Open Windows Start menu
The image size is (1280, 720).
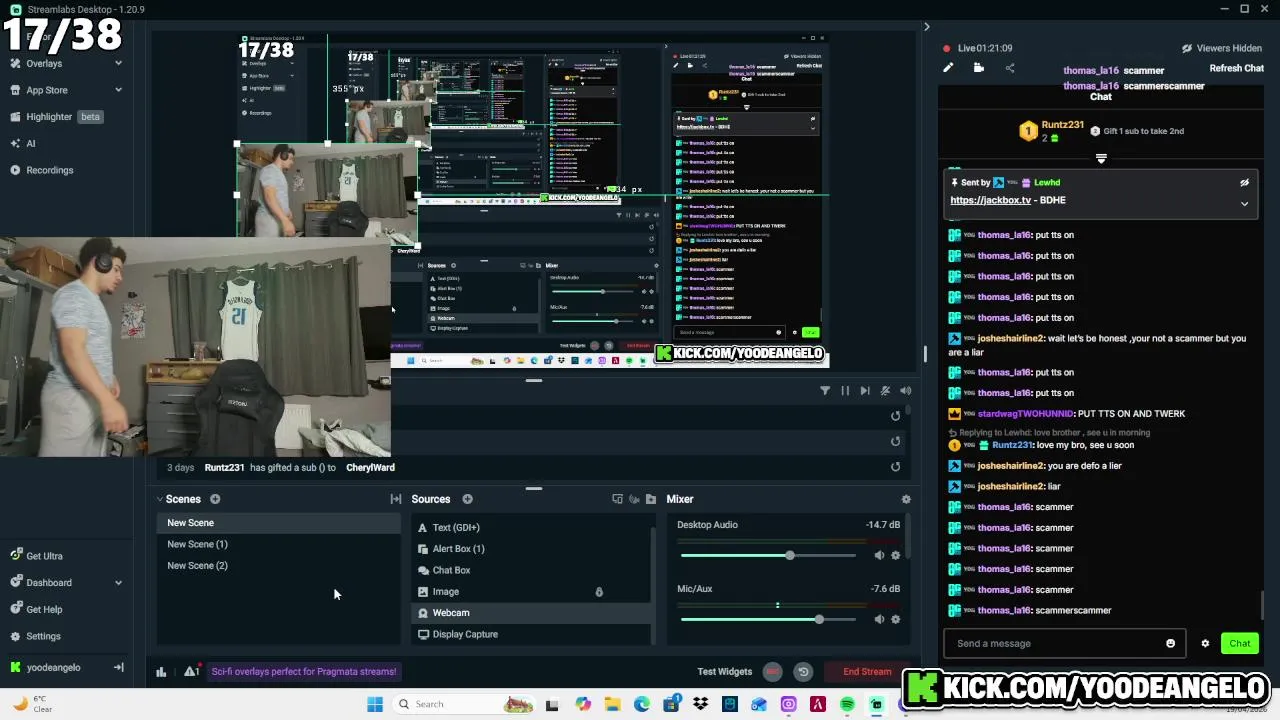[x=375, y=705]
